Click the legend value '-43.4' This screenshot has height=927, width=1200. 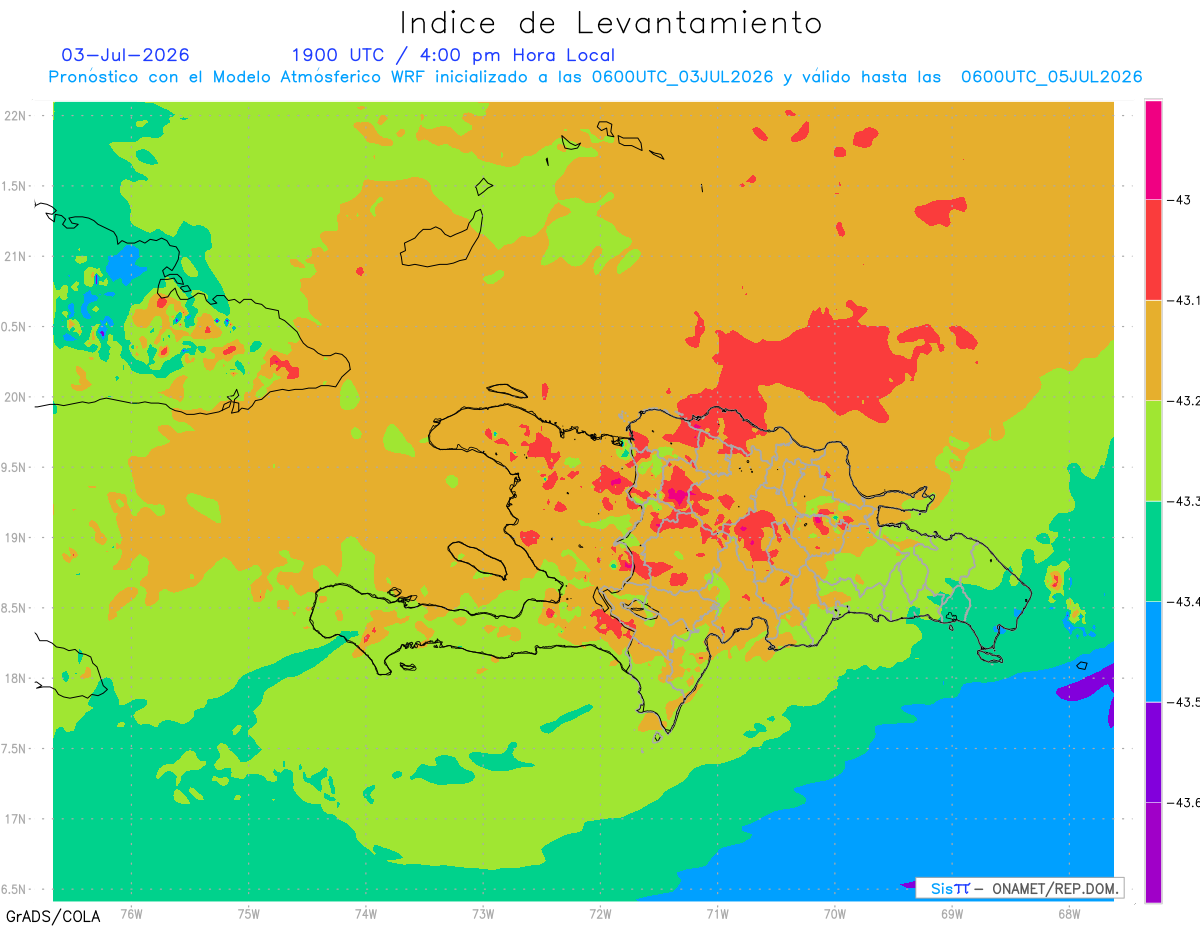1185,602
